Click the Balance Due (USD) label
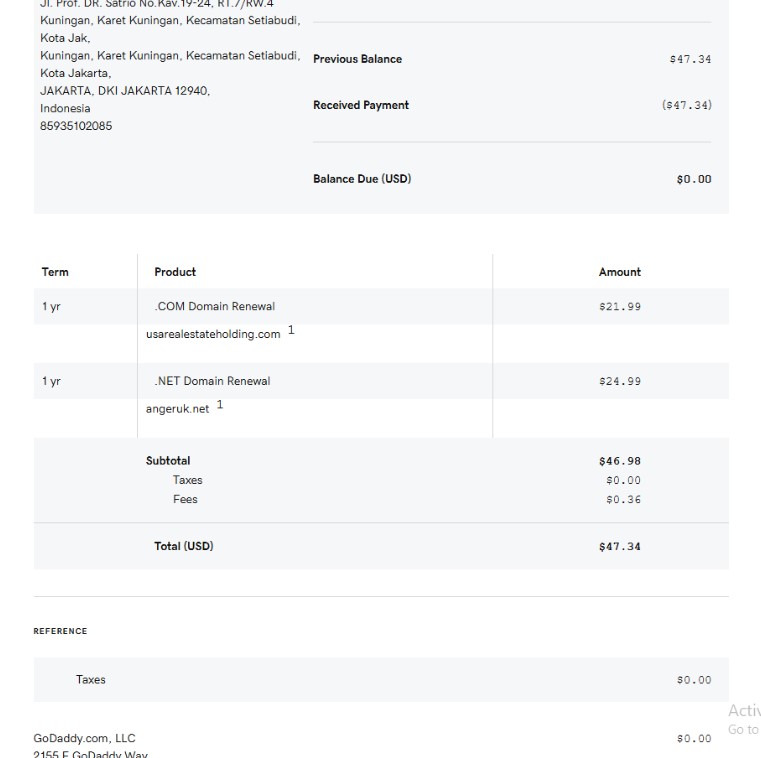 362,179
